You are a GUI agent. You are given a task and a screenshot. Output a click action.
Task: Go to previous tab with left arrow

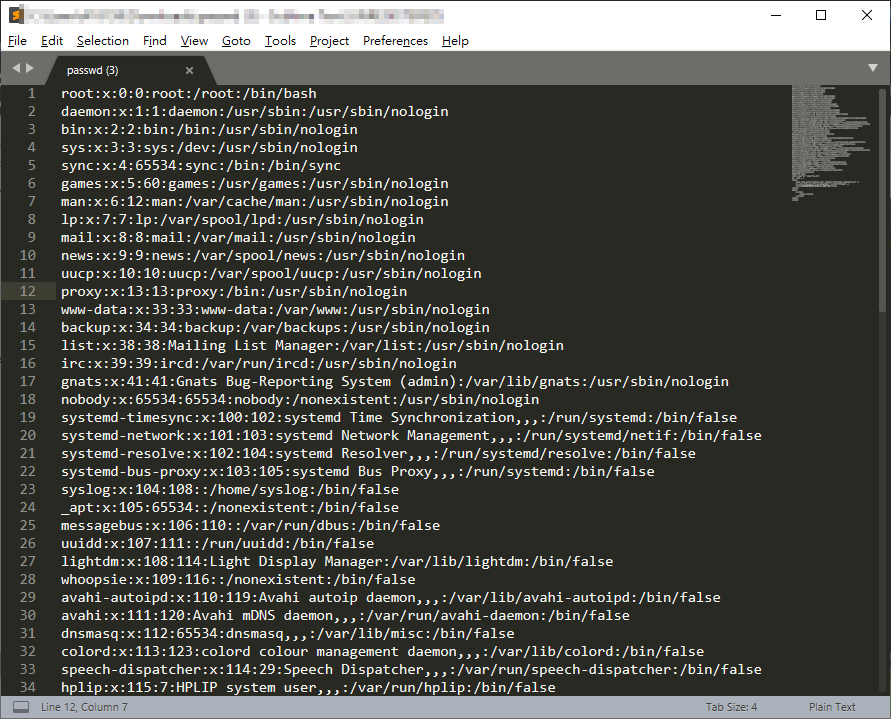click(16, 68)
